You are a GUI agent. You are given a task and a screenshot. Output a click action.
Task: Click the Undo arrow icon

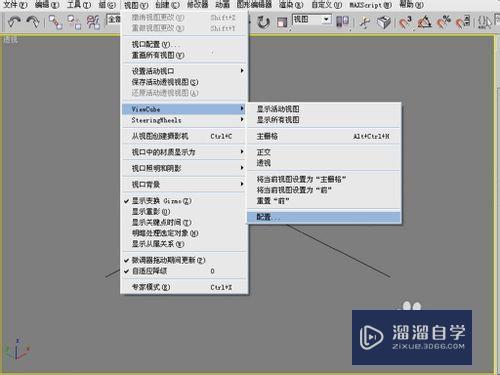(x=14, y=22)
